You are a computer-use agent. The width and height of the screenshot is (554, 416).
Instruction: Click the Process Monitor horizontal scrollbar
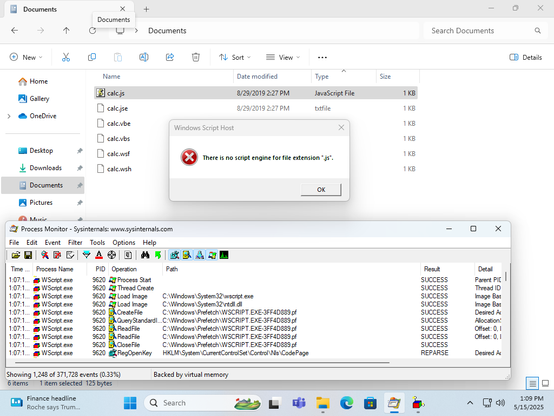point(202,362)
